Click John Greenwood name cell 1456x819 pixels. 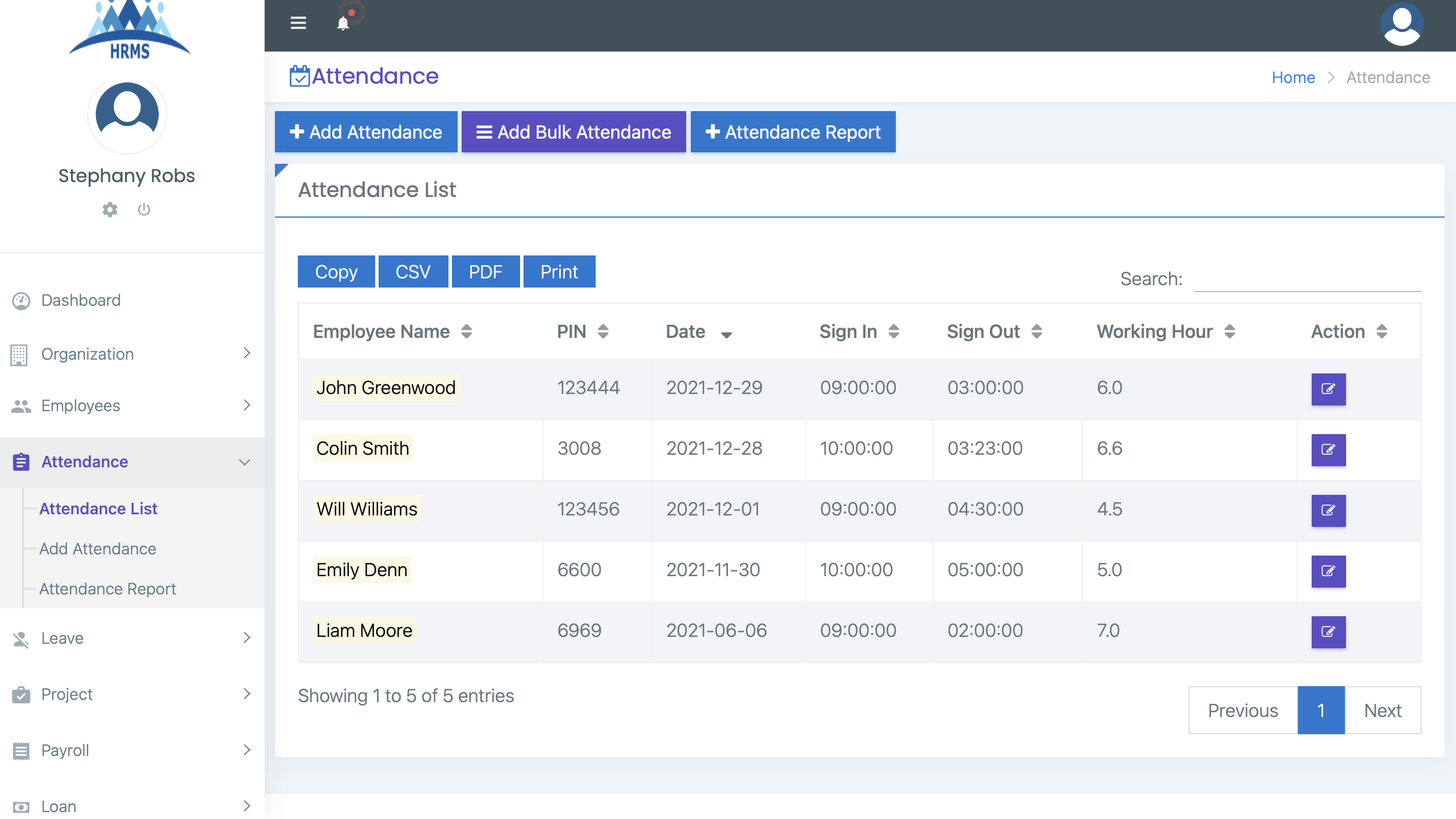[386, 388]
